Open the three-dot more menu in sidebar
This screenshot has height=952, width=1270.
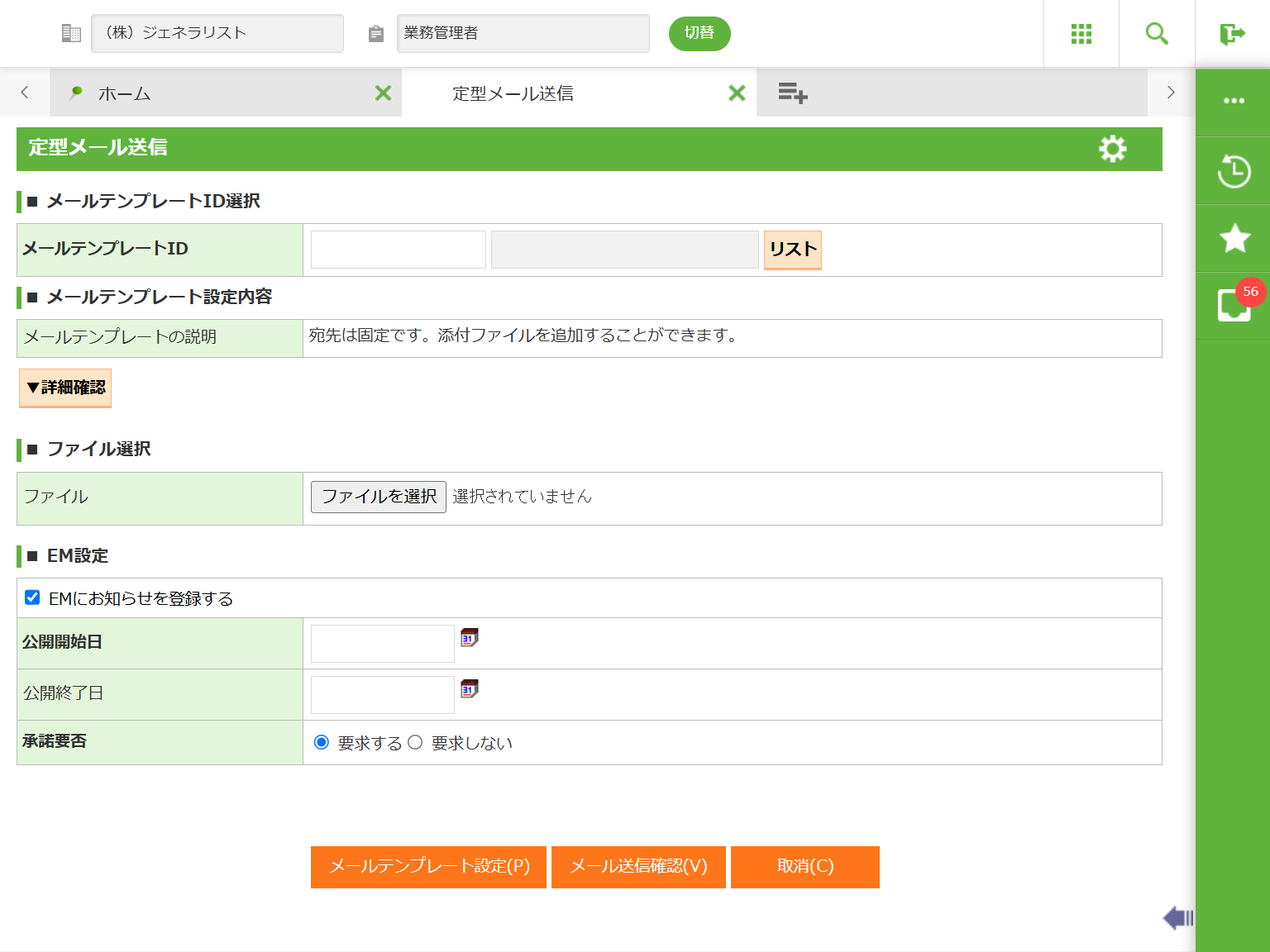1234,101
